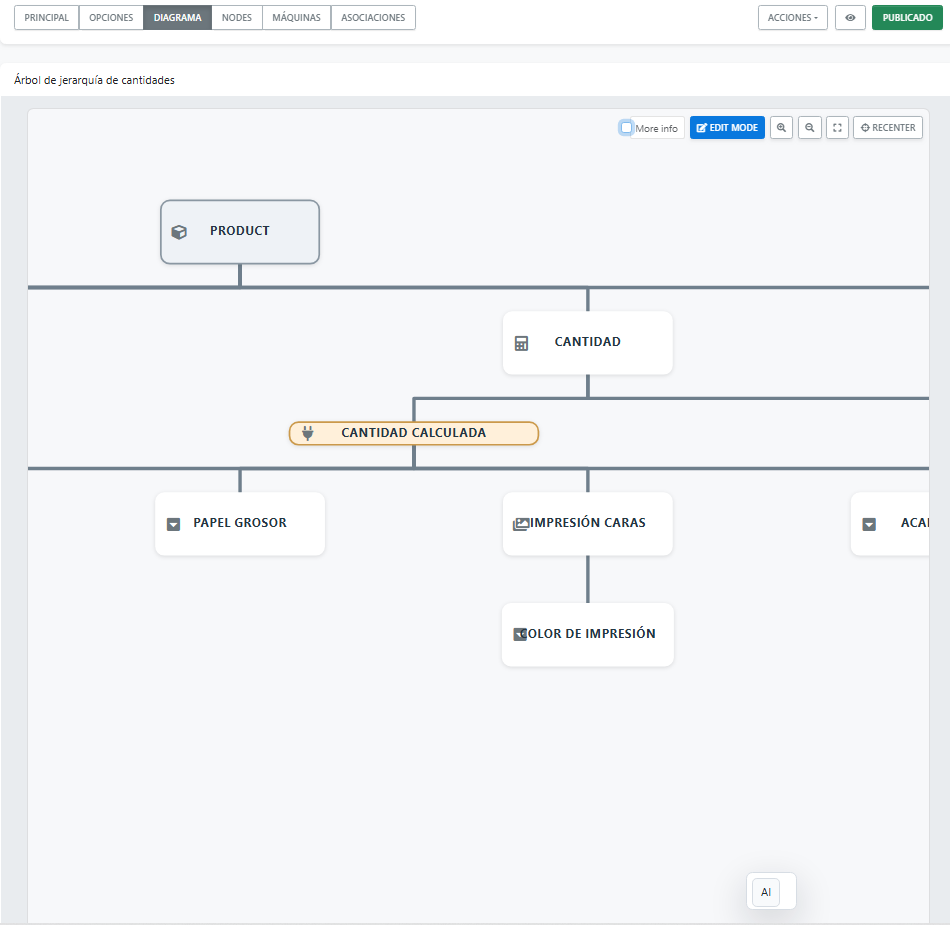Click the PRODUCT cube icon
The height and width of the screenshot is (925, 950).
tap(179, 232)
